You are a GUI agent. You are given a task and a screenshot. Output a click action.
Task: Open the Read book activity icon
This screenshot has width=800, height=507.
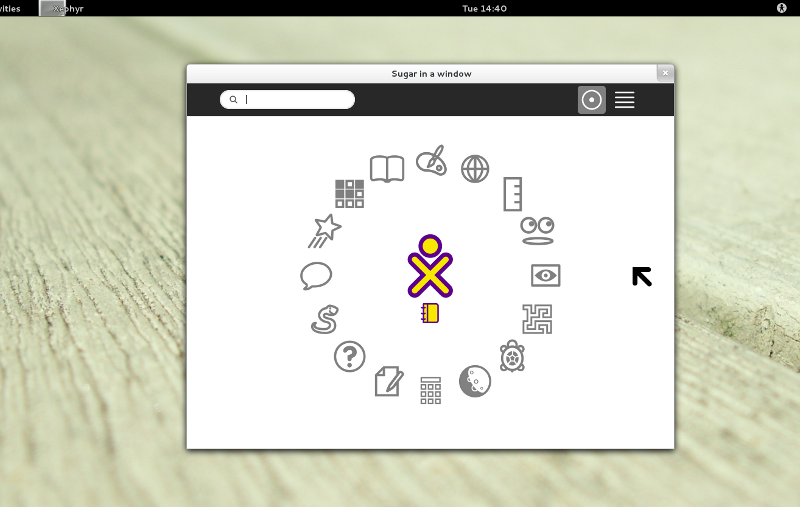click(387, 168)
